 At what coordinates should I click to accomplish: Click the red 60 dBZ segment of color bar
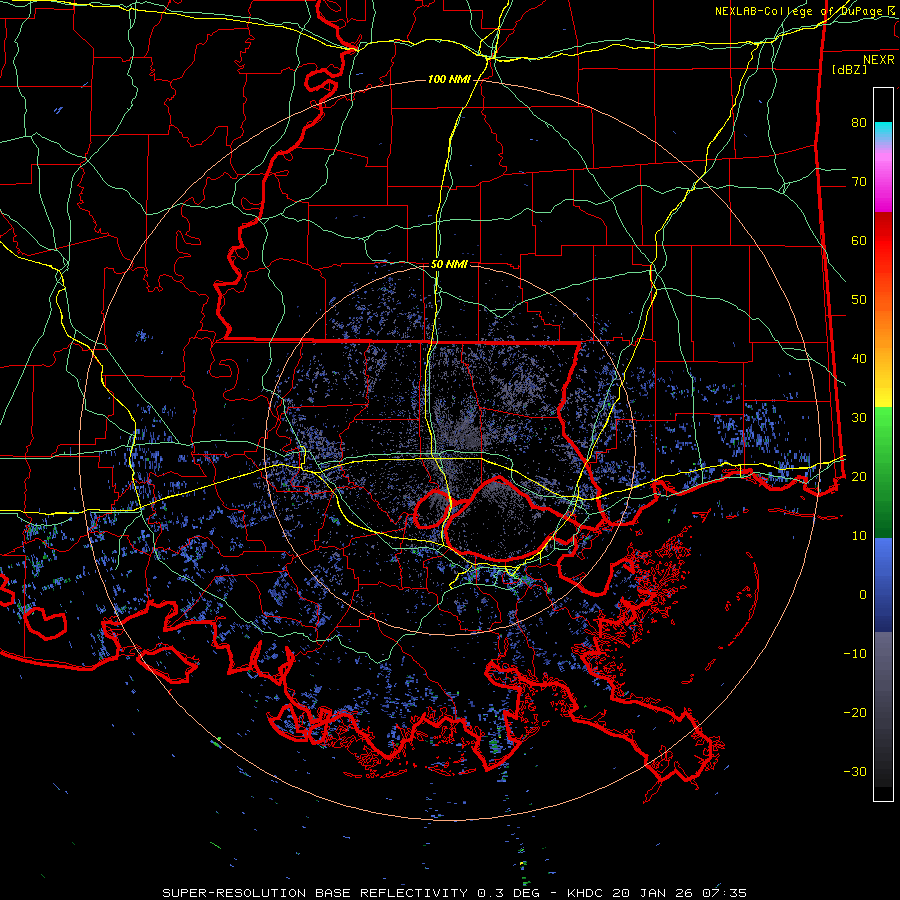point(883,241)
